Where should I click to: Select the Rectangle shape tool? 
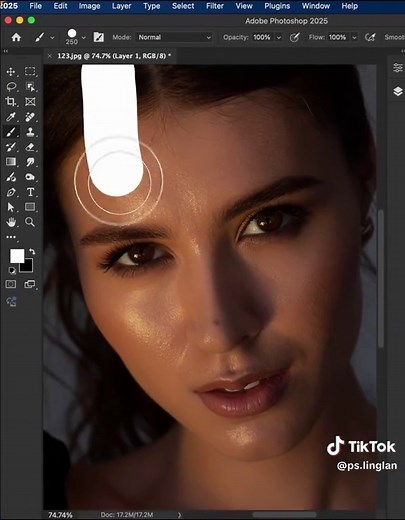click(30, 207)
